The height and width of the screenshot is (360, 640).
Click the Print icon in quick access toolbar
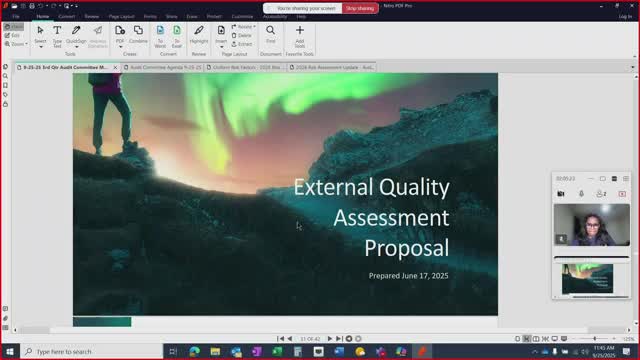coord(31,6)
